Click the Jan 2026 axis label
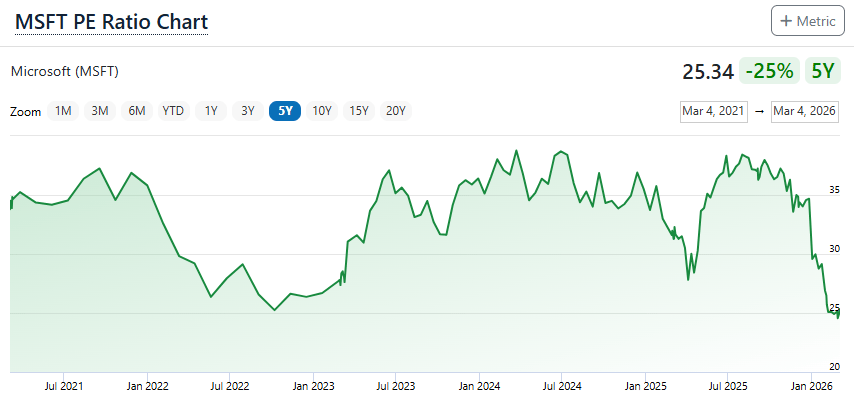Screen dimensions: 854x417 [812, 387]
